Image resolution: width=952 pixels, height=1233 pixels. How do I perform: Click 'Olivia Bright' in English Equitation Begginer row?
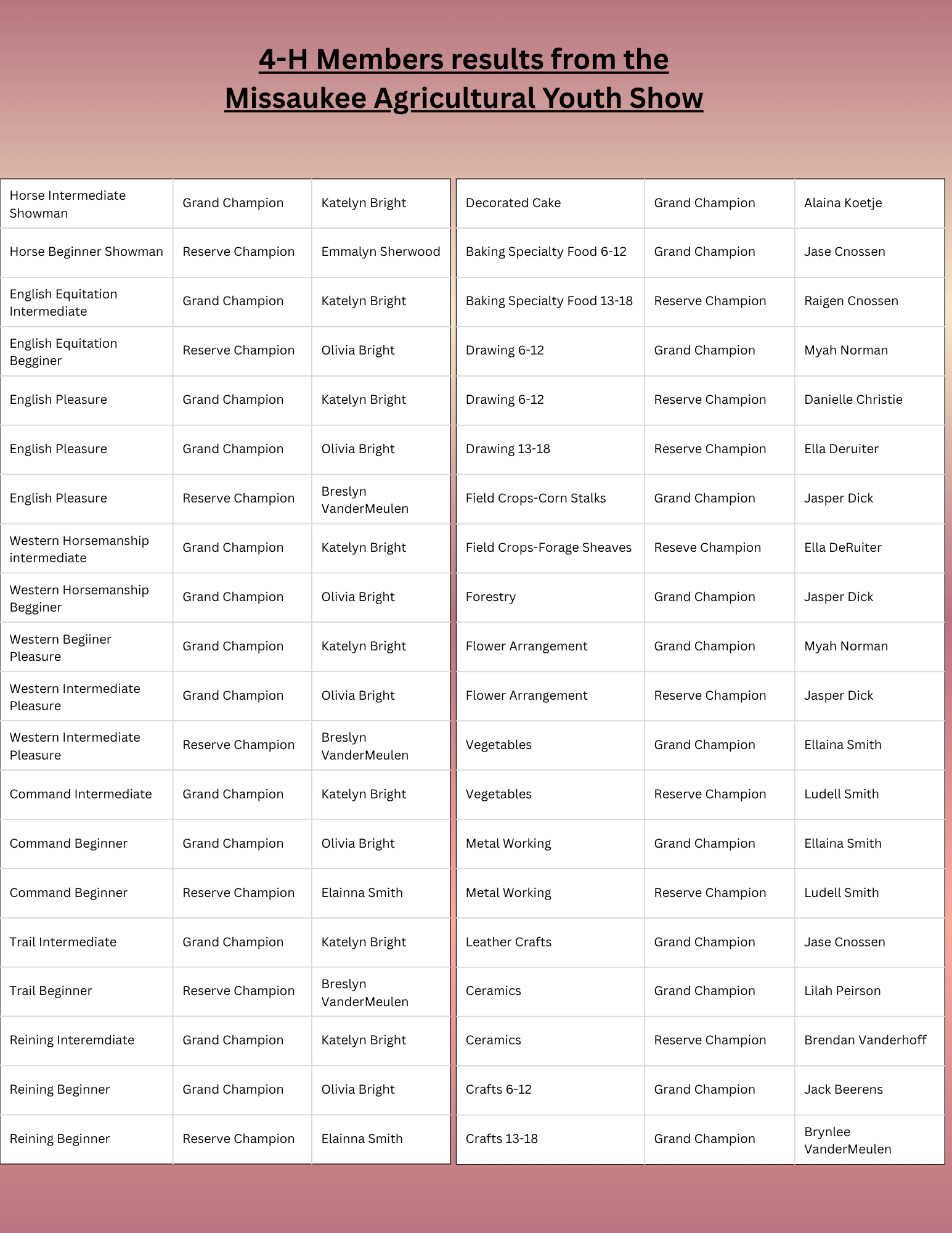click(x=358, y=351)
